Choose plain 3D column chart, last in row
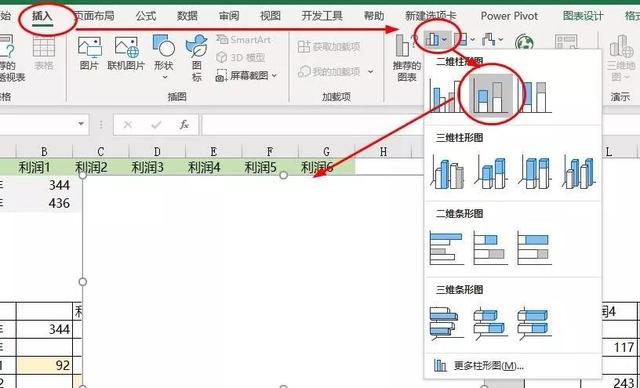640x388 pixels. click(578, 173)
